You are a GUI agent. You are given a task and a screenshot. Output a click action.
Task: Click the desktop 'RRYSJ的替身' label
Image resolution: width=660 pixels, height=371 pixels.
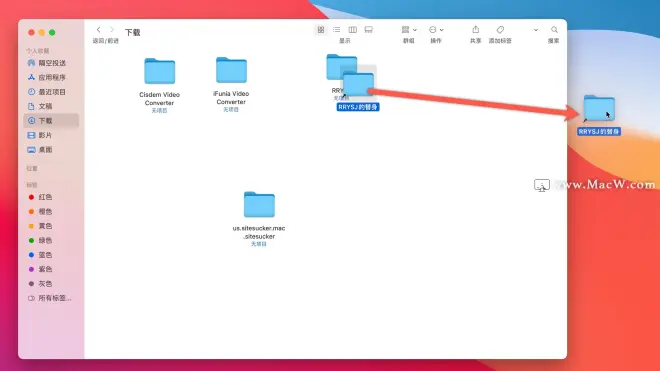click(599, 132)
